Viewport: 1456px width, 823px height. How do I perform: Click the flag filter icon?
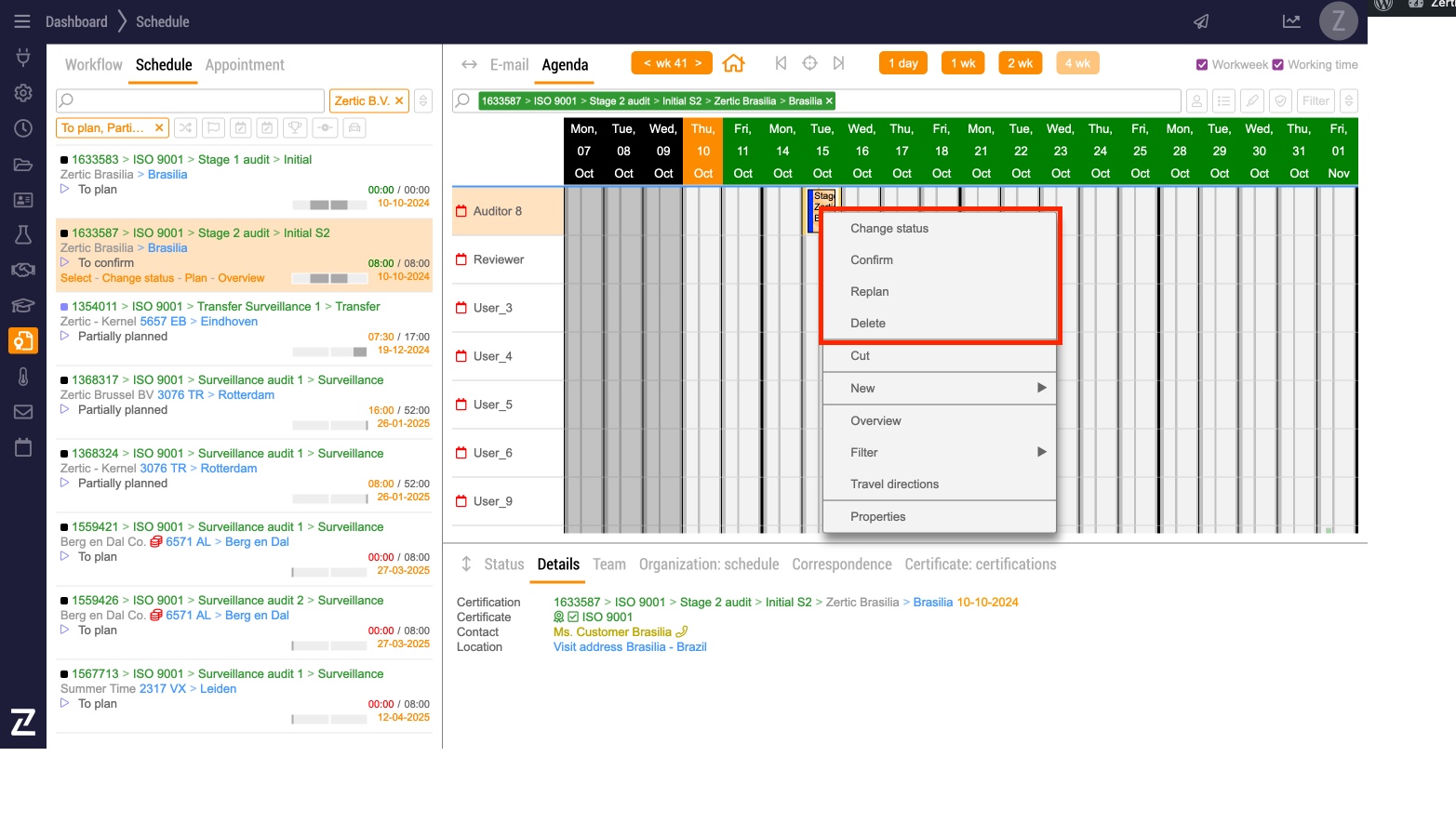(213, 128)
